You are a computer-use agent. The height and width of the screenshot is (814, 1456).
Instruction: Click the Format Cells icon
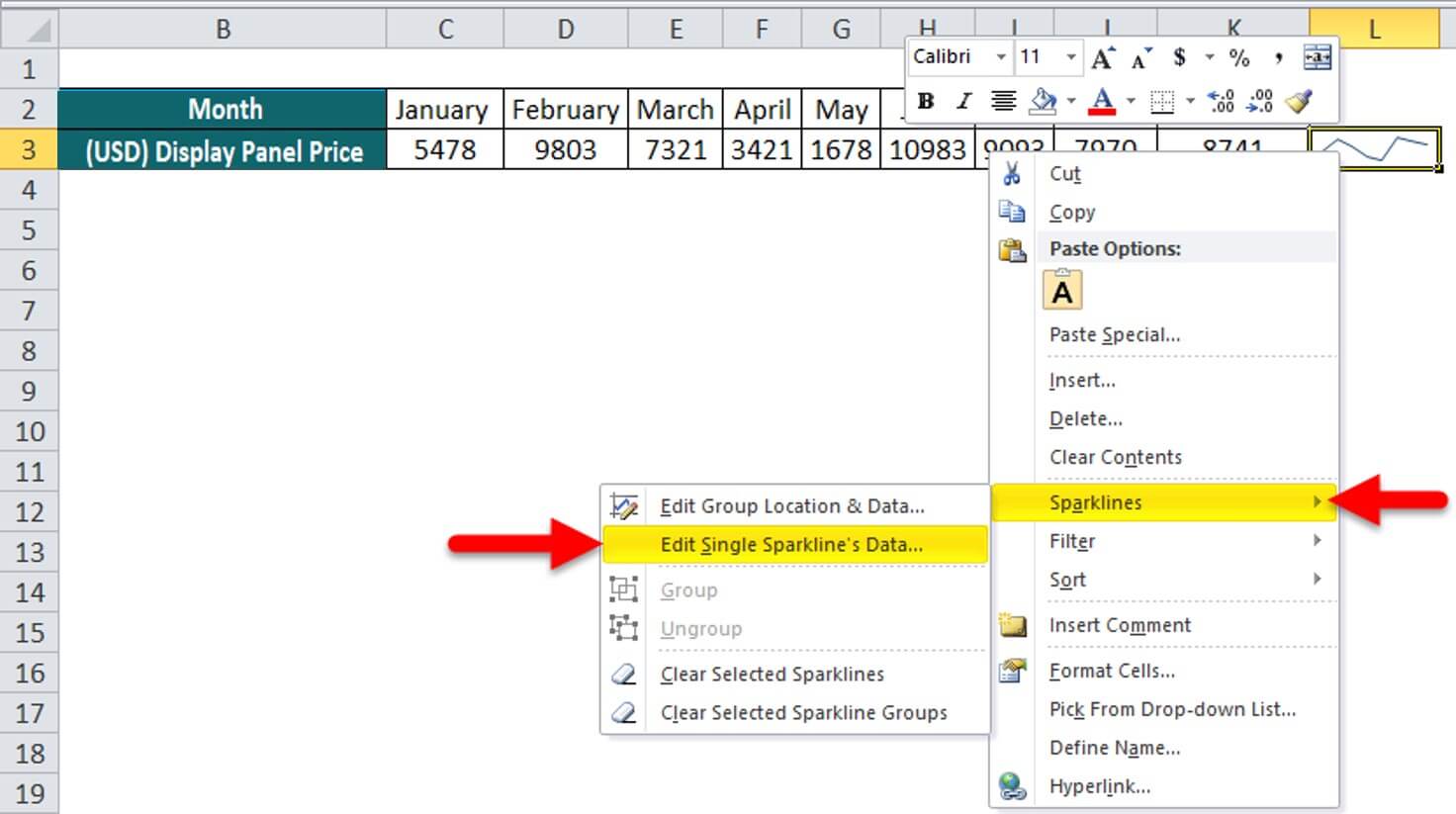click(x=1012, y=671)
